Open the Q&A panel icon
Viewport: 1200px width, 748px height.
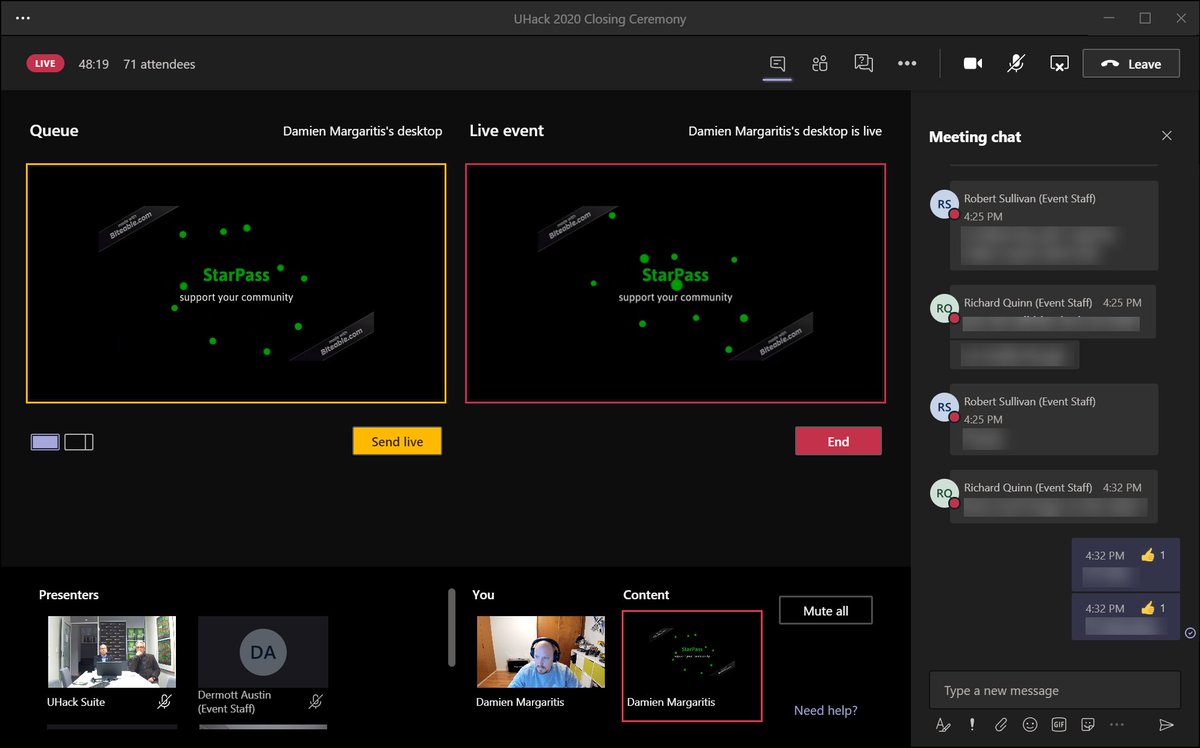(864, 63)
